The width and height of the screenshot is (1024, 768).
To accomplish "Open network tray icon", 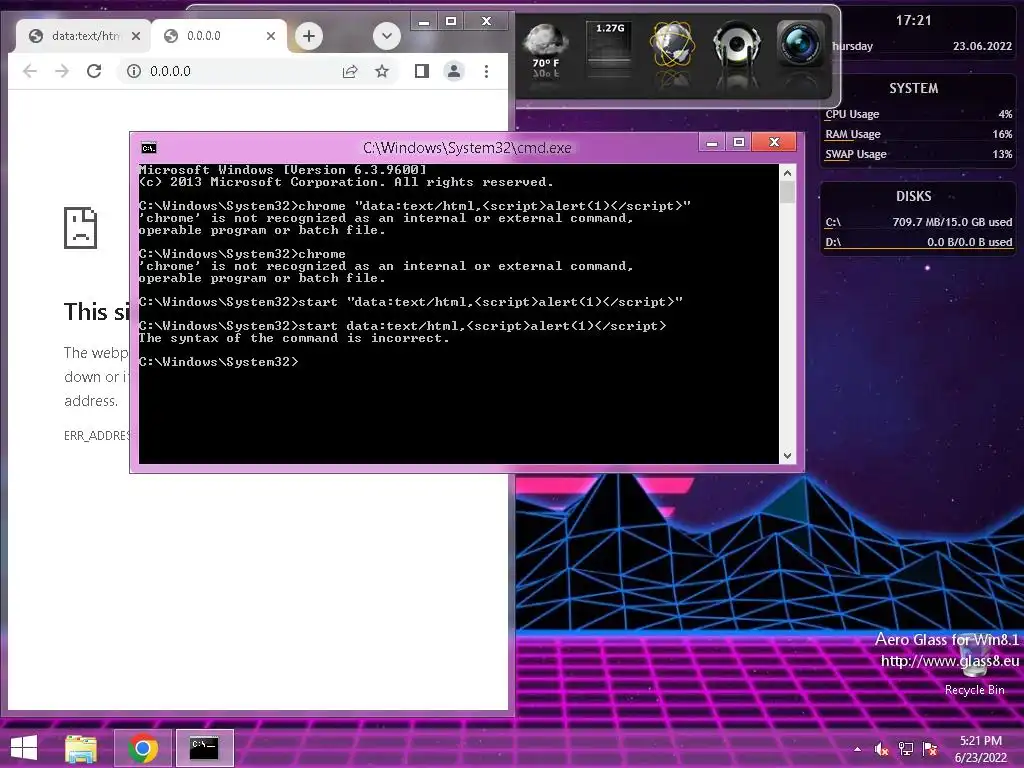I will click(906, 749).
